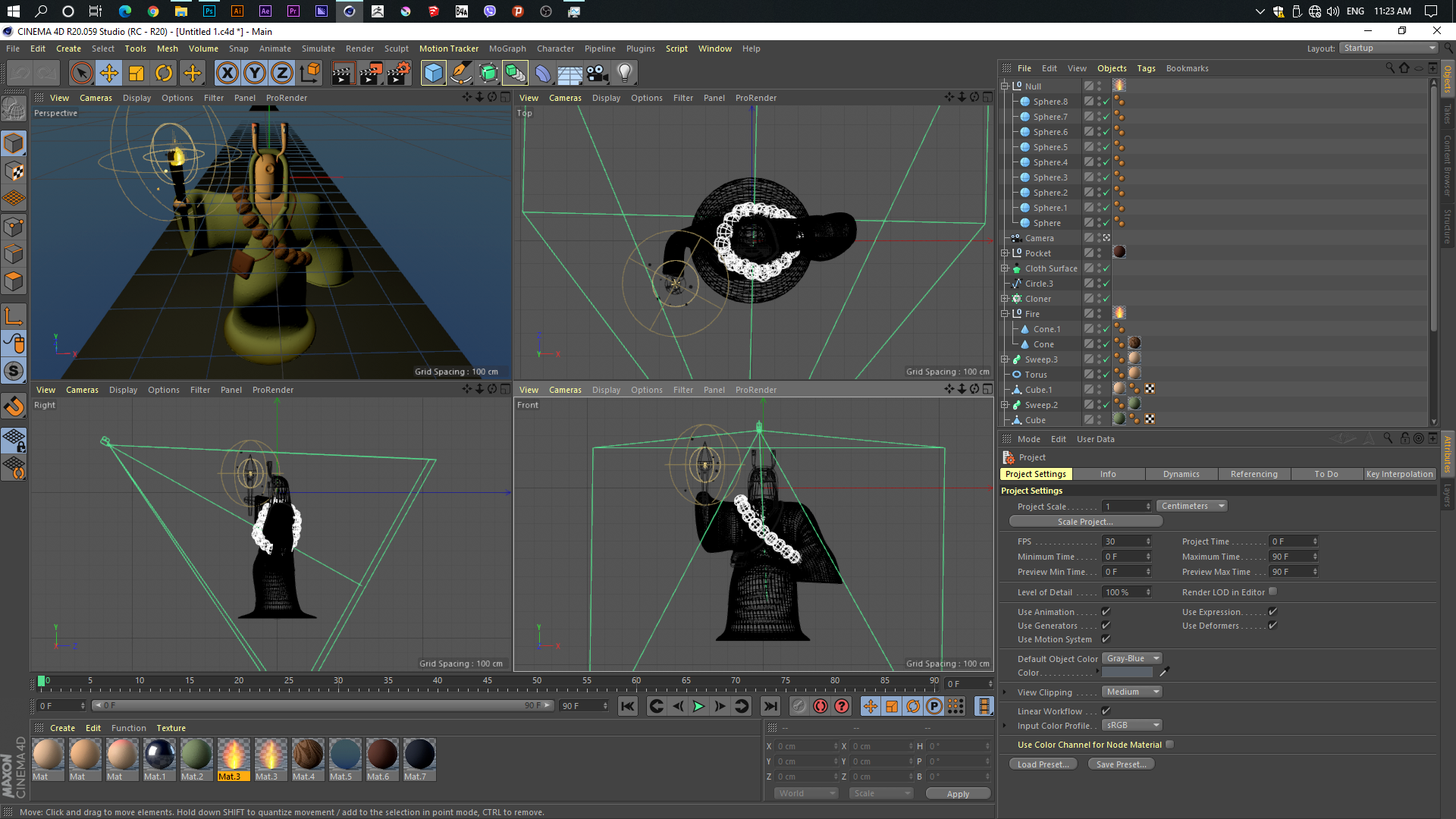1456x819 pixels.
Task: Click the Record Active Objects keyframe icon
Action: pyautogui.click(x=821, y=706)
